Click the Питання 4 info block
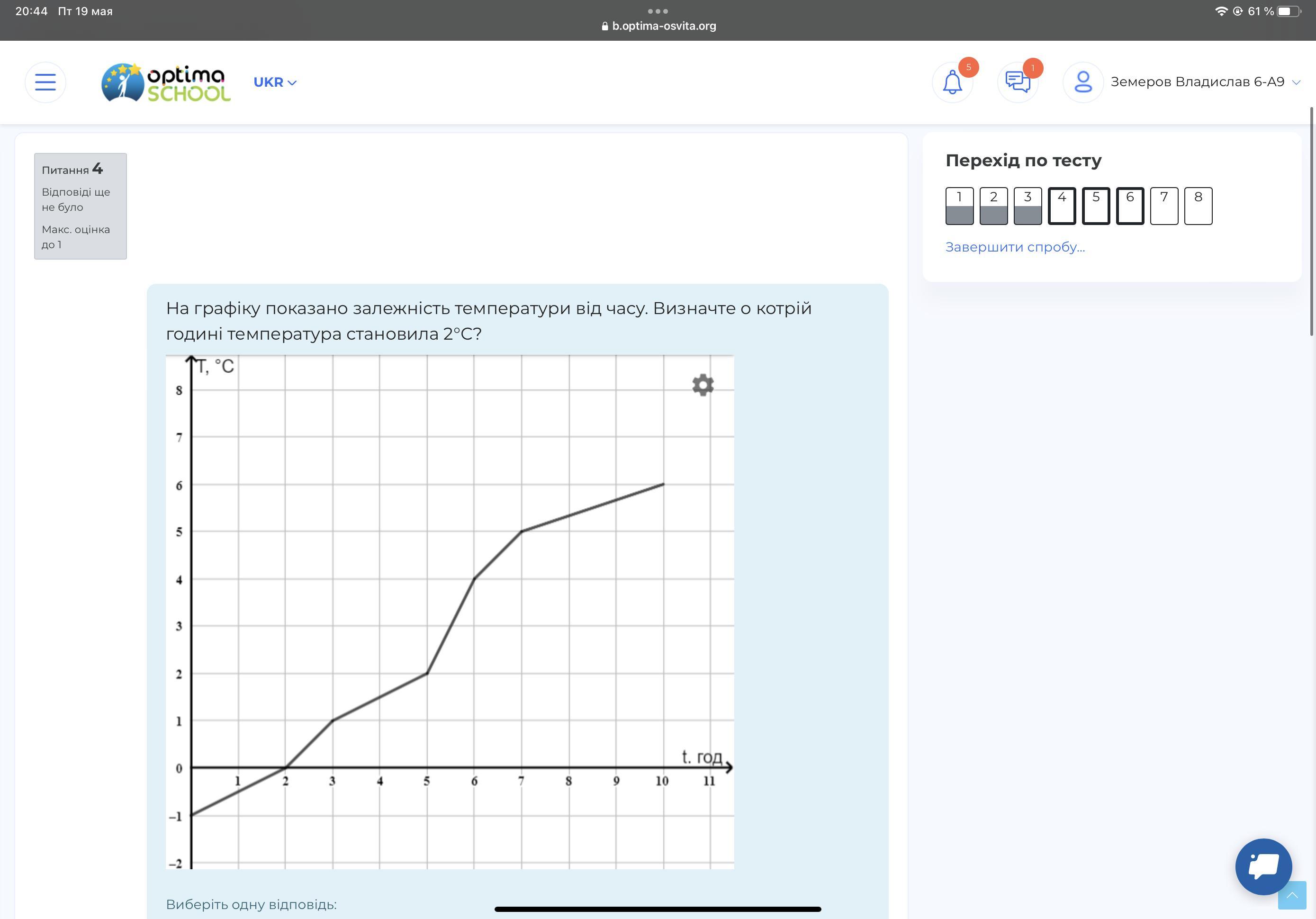This screenshot has height=919, width=1316. (x=80, y=206)
